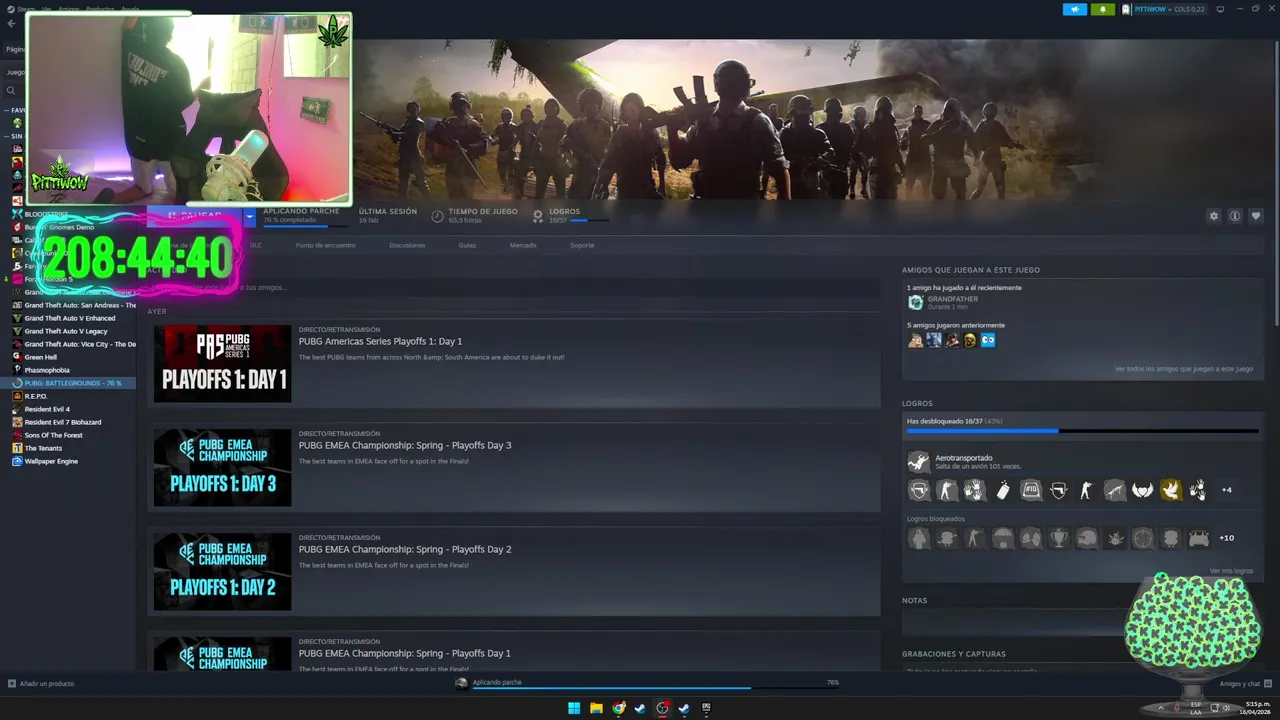Open the Punto de encuentro tab
This screenshot has height=720, width=1280.
click(325, 245)
